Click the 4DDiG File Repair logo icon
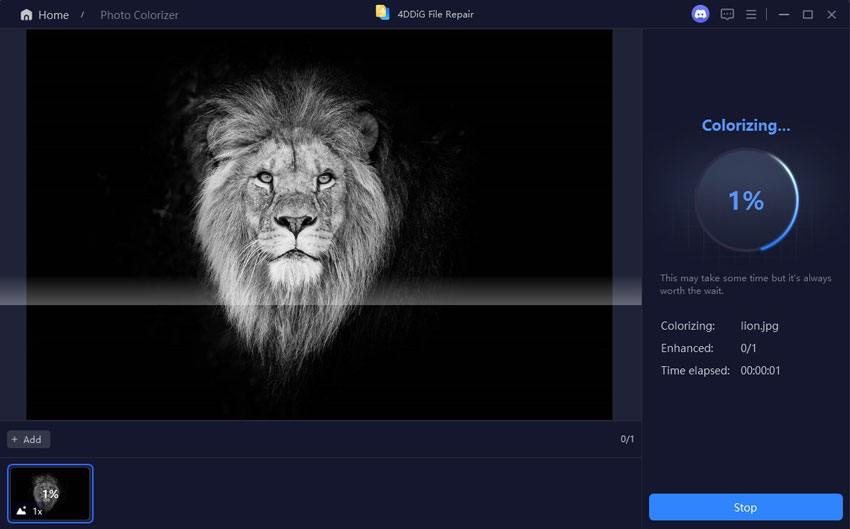The height and width of the screenshot is (529, 850). tap(382, 13)
